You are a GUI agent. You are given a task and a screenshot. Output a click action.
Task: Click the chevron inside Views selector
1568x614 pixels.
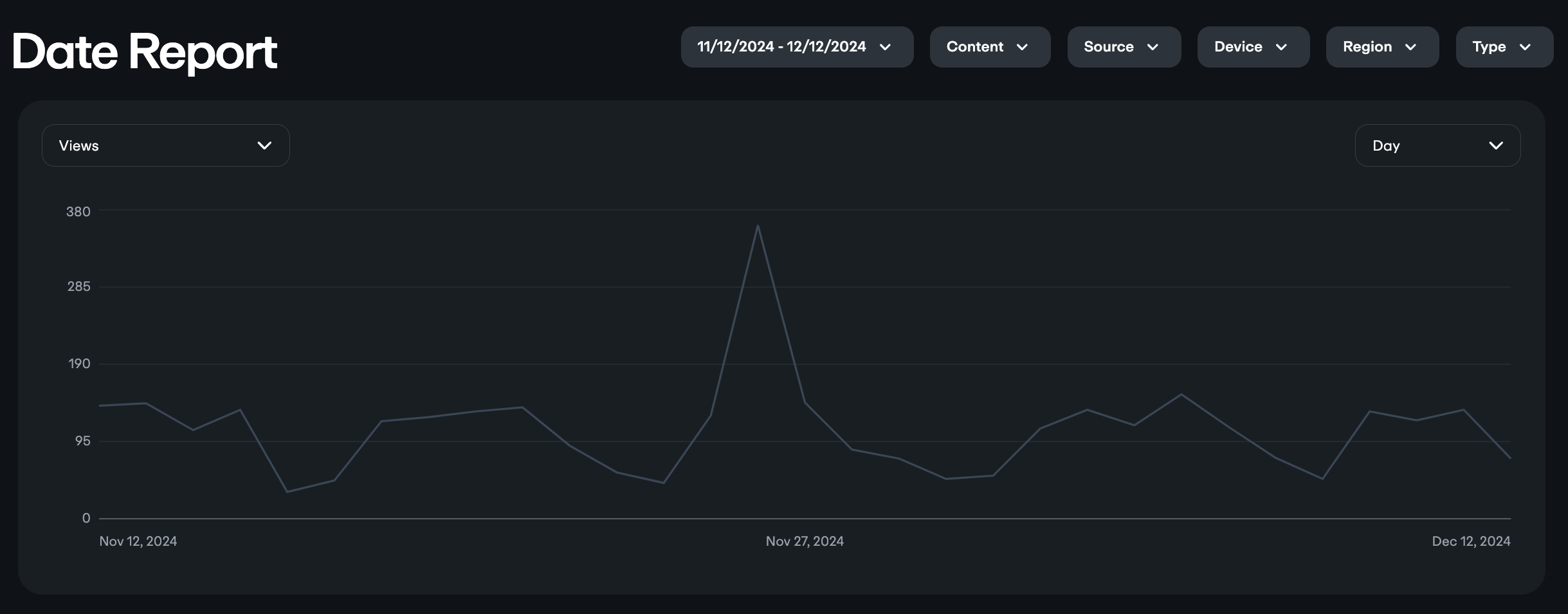pos(264,145)
